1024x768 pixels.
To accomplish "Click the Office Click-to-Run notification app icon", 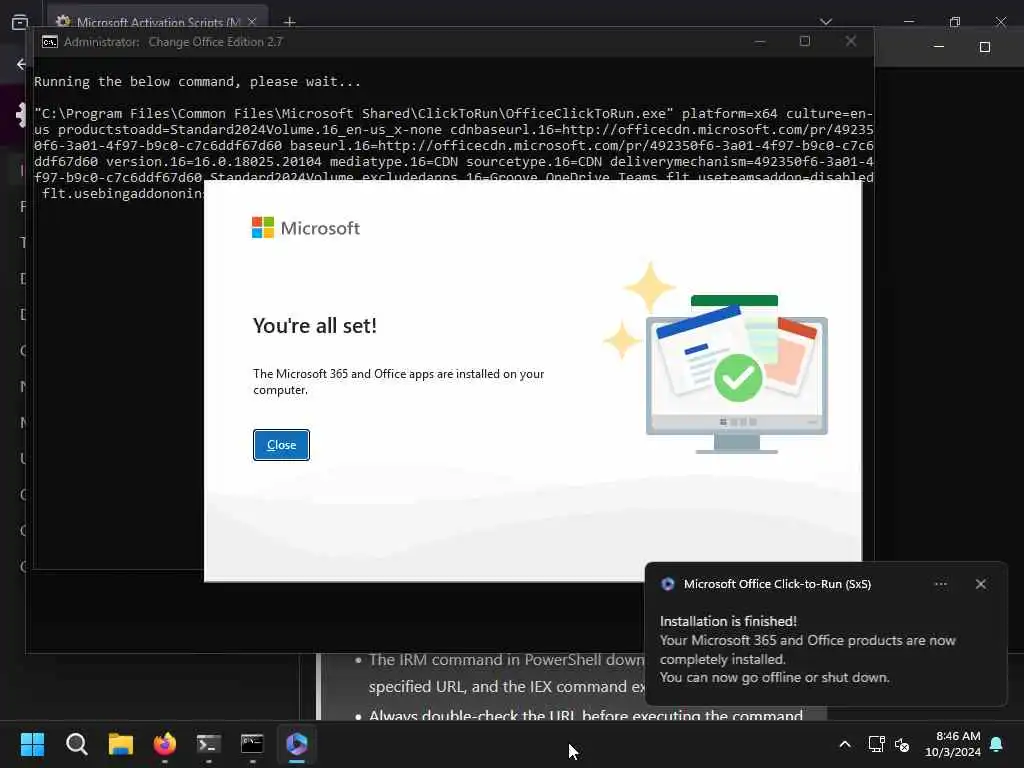I will tap(667, 584).
